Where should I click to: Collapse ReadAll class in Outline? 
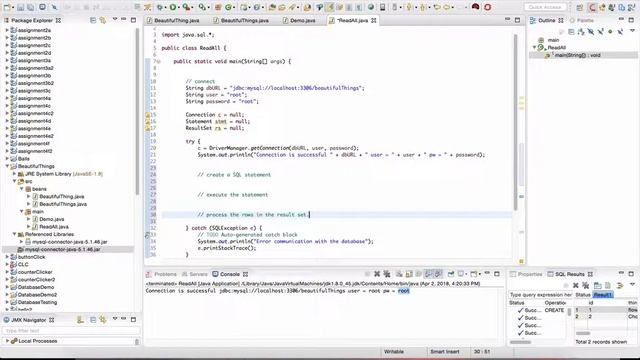click(x=534, y=47)
